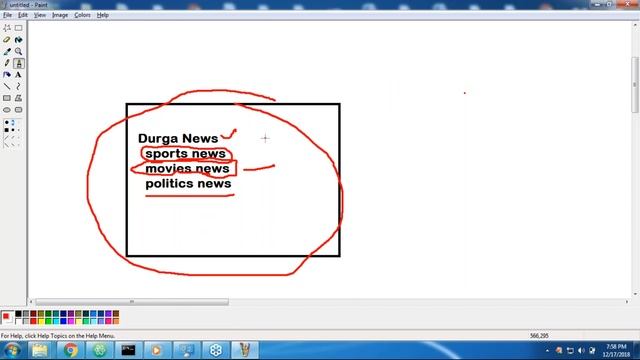Select the Rounded Rectangle tool

click(18, 110)
